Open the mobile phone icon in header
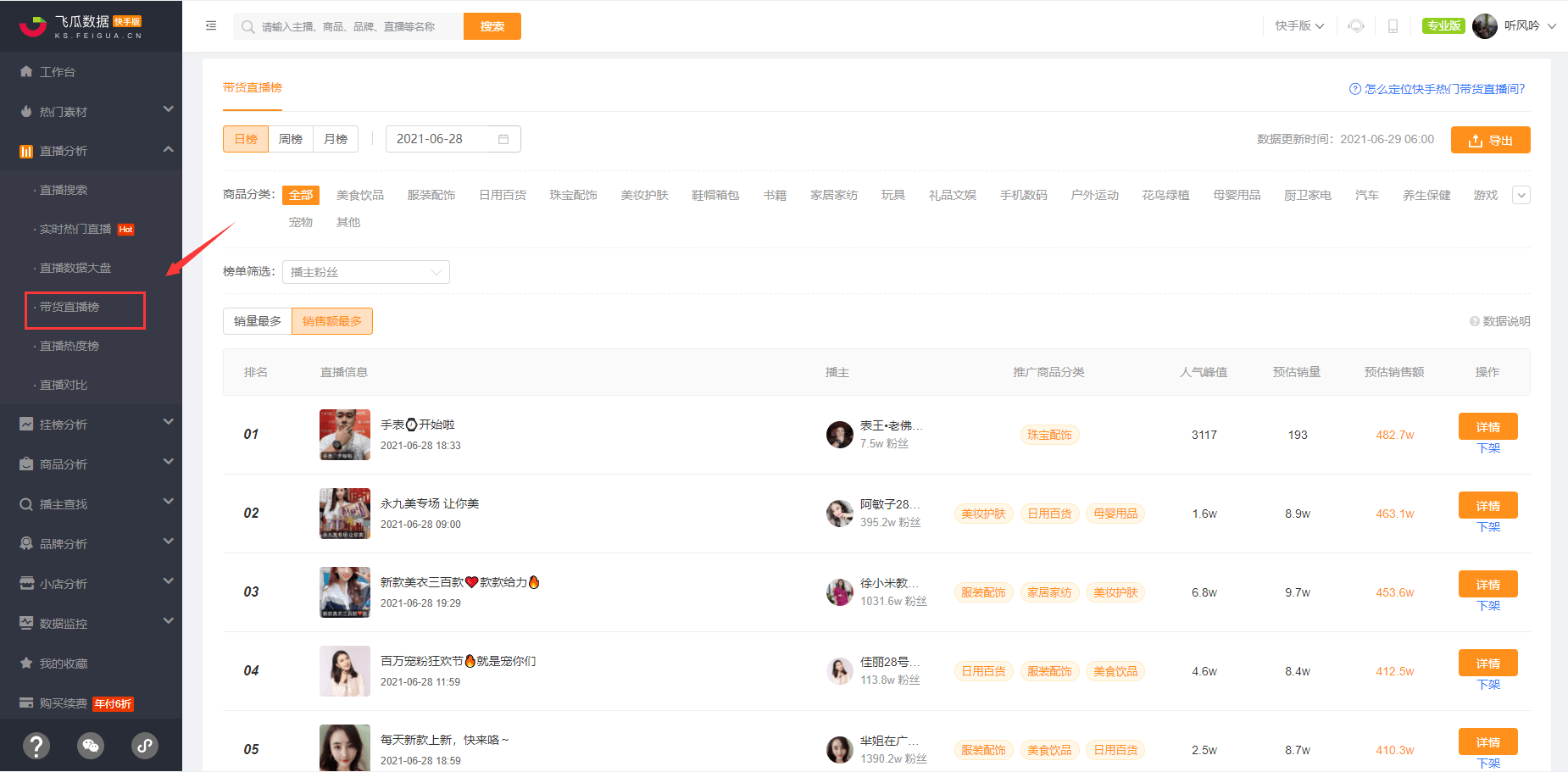 (1393, 26)
